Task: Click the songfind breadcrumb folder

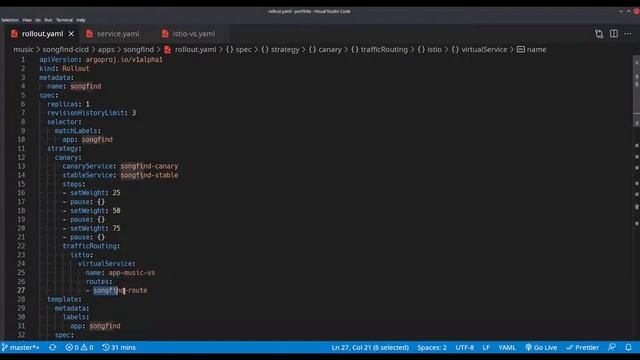Action: point(139,49)
